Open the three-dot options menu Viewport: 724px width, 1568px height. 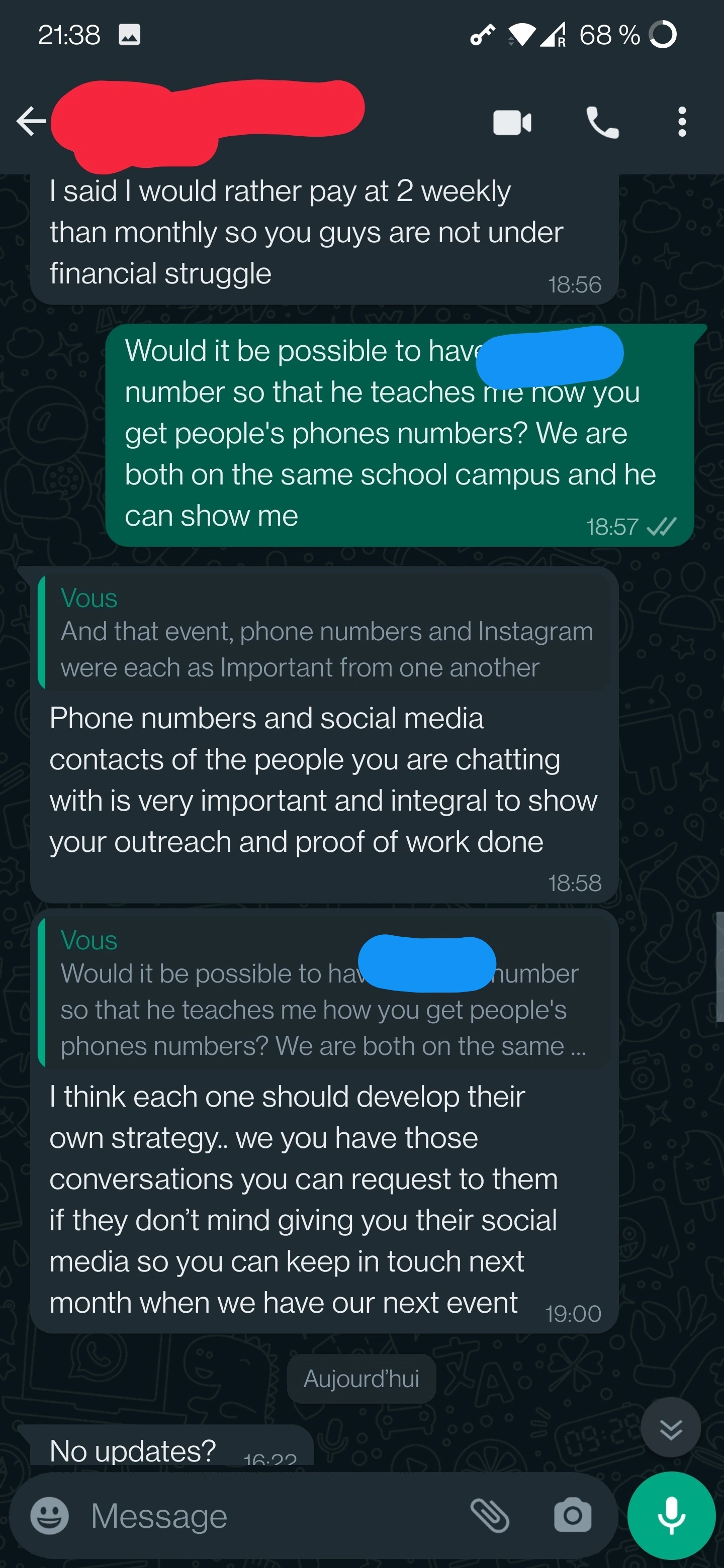click(x=682, y=122)
